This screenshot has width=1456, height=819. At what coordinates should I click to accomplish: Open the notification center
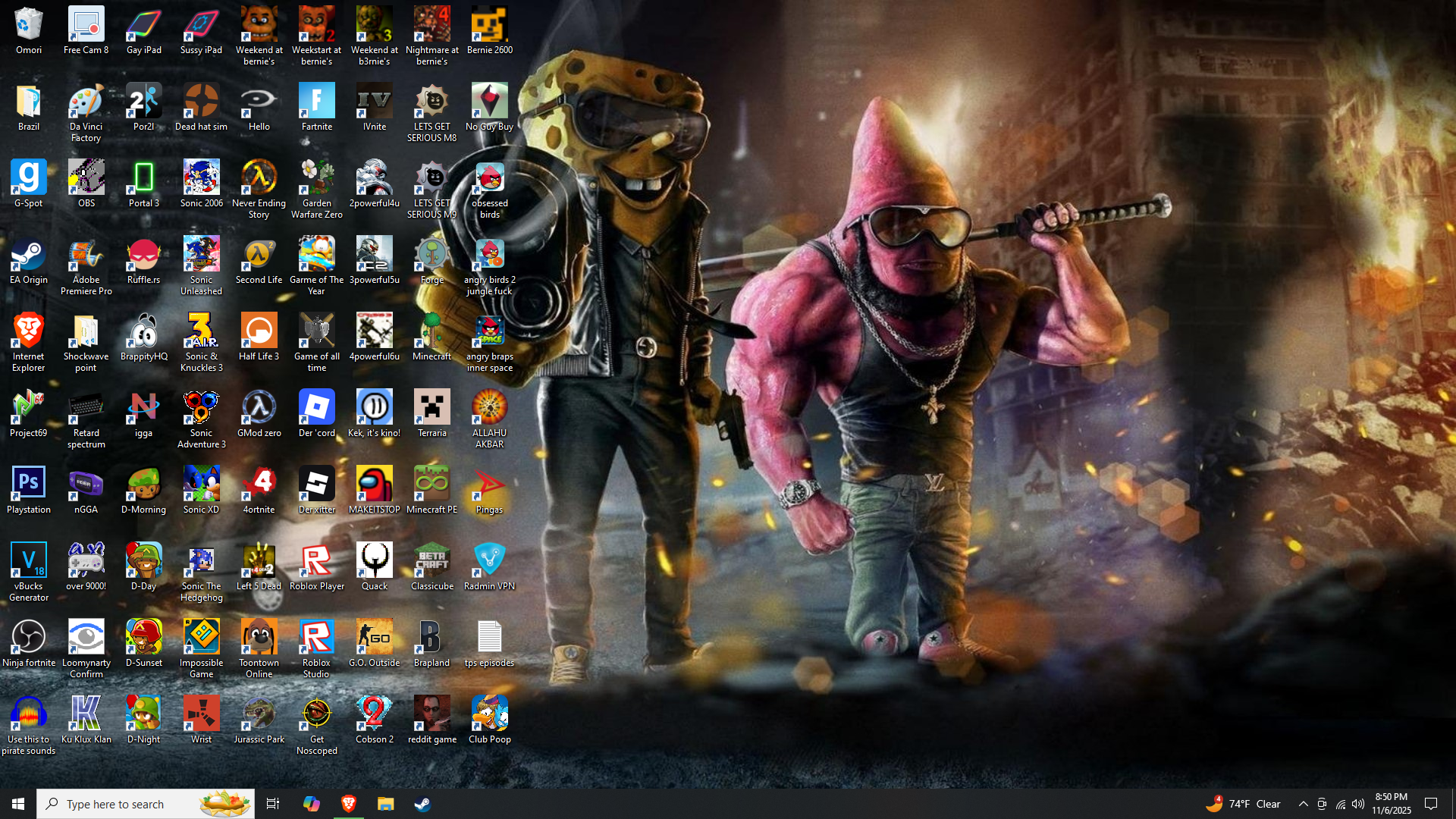pyautogui.click(x=1431, y=804)
